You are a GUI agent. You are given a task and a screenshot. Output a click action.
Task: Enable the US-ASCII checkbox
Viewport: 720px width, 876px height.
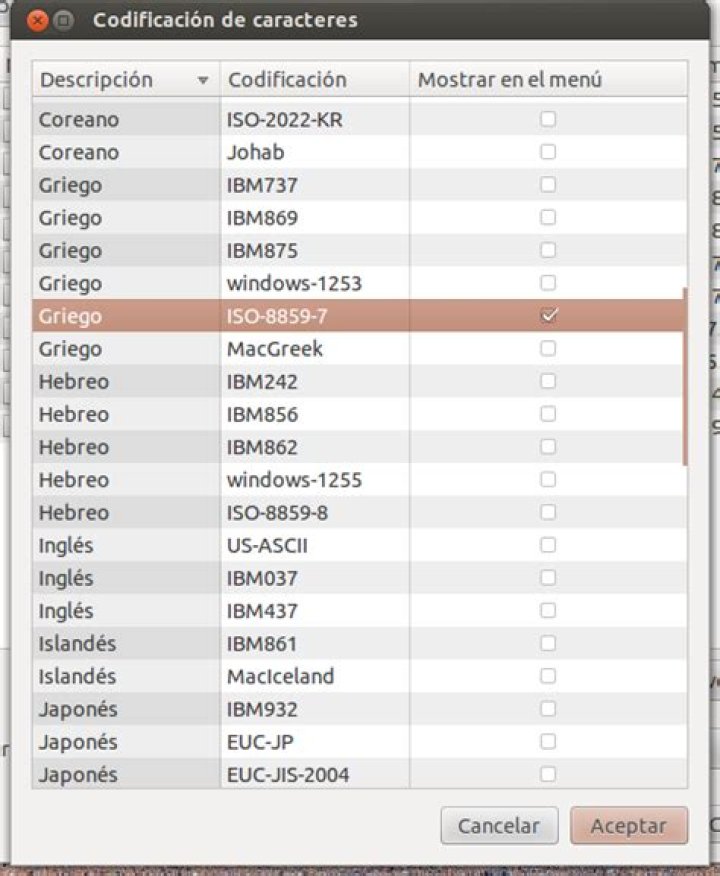pyautogui.click(x=548, y=545)
